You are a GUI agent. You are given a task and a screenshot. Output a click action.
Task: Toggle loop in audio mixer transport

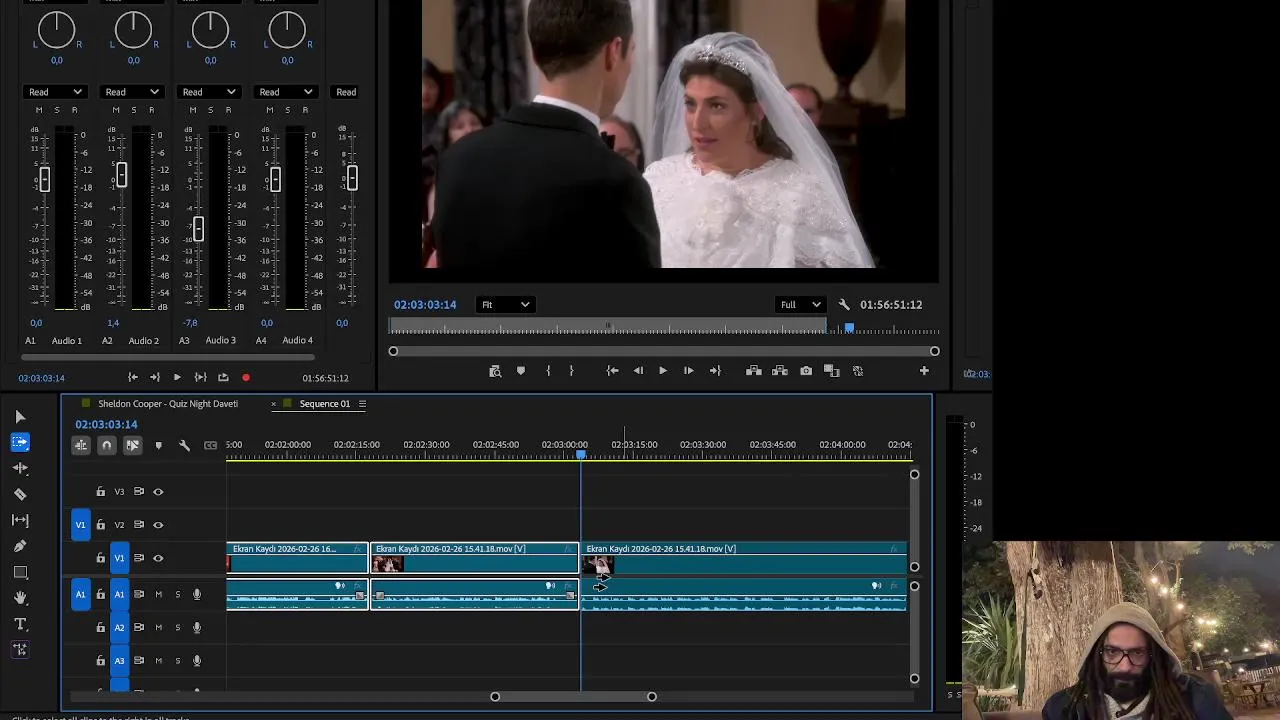click(223, 377)
